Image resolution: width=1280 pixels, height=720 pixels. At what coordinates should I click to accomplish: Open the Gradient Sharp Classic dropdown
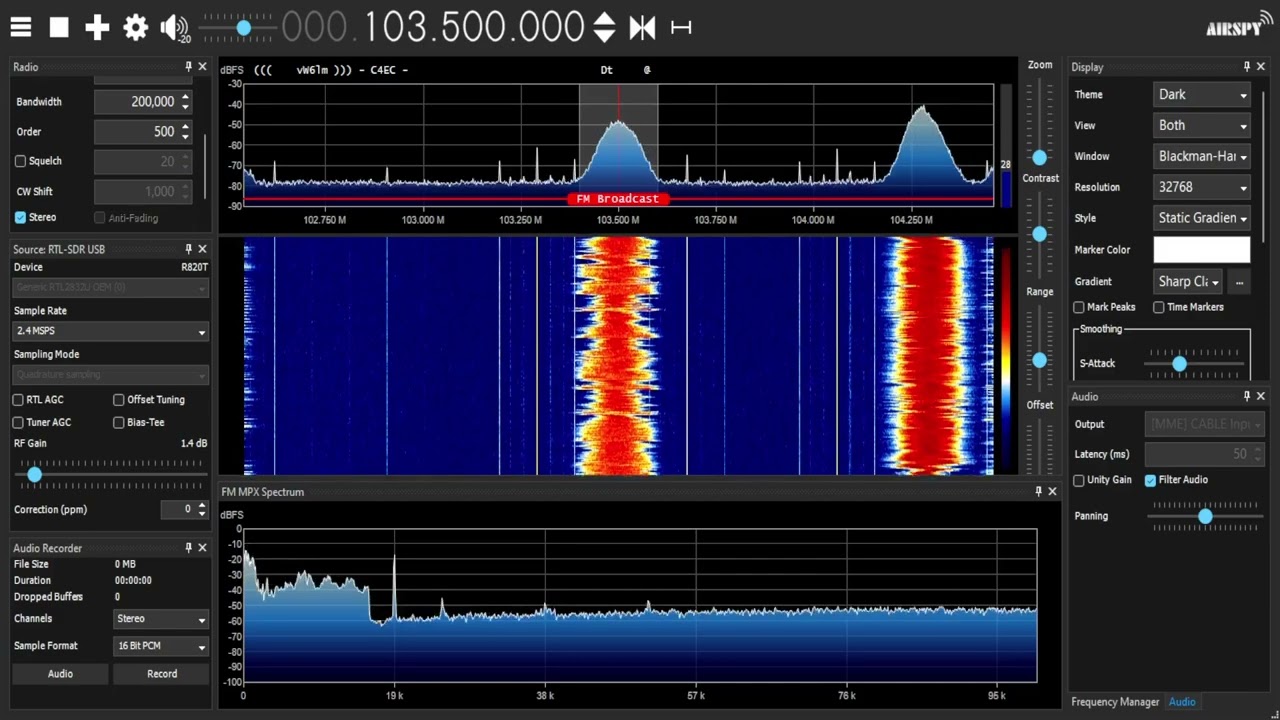point(1188,282)
